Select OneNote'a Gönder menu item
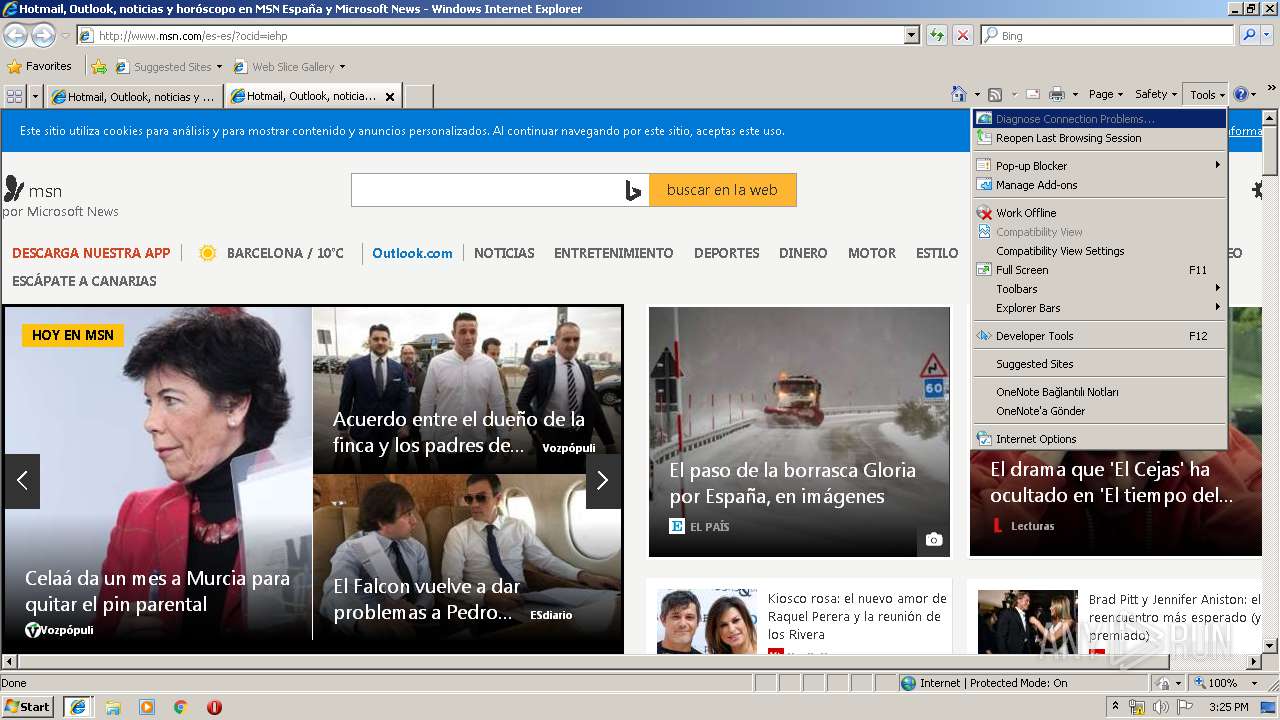The image size is (1280, 720). pyautogui.click(x=1099, y=411)
